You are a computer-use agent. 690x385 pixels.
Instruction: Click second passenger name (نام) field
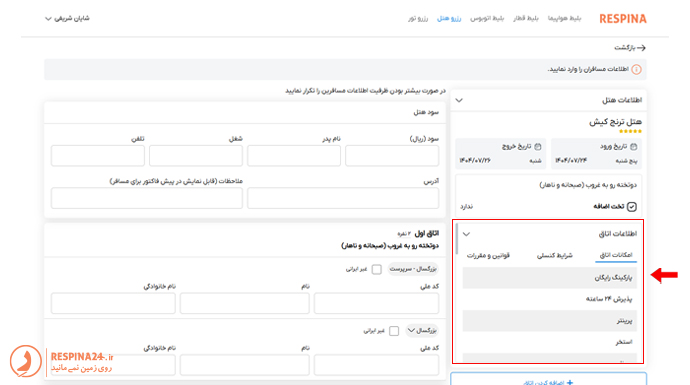click(245, 365)
